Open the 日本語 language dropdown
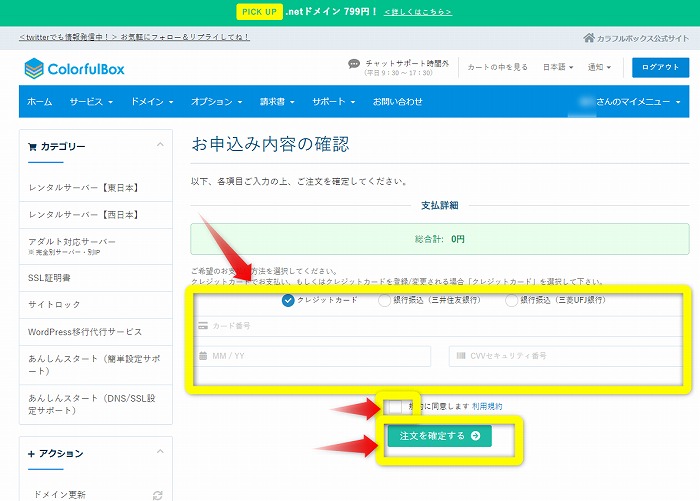The height and width of the screenshot is (501, 700). tap(558, 67)
